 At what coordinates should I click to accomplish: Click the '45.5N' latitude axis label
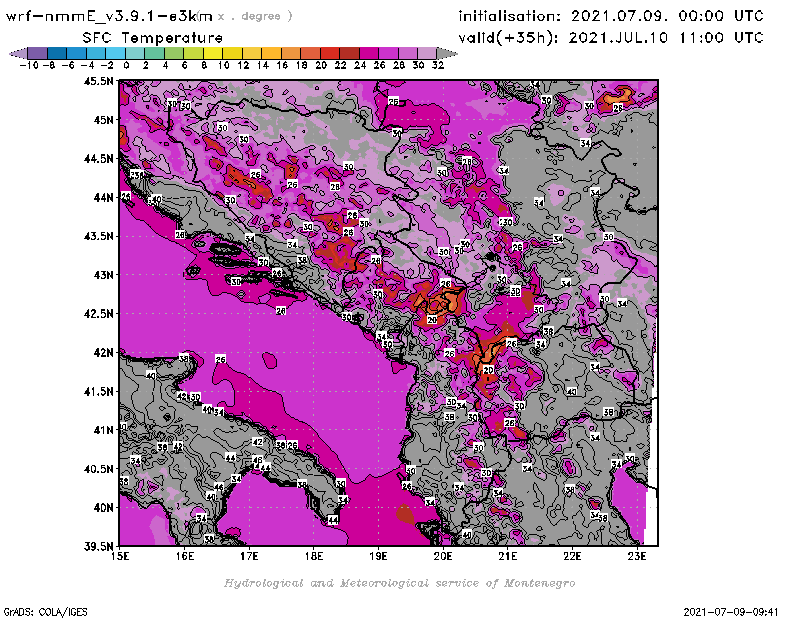click(98, 81)
